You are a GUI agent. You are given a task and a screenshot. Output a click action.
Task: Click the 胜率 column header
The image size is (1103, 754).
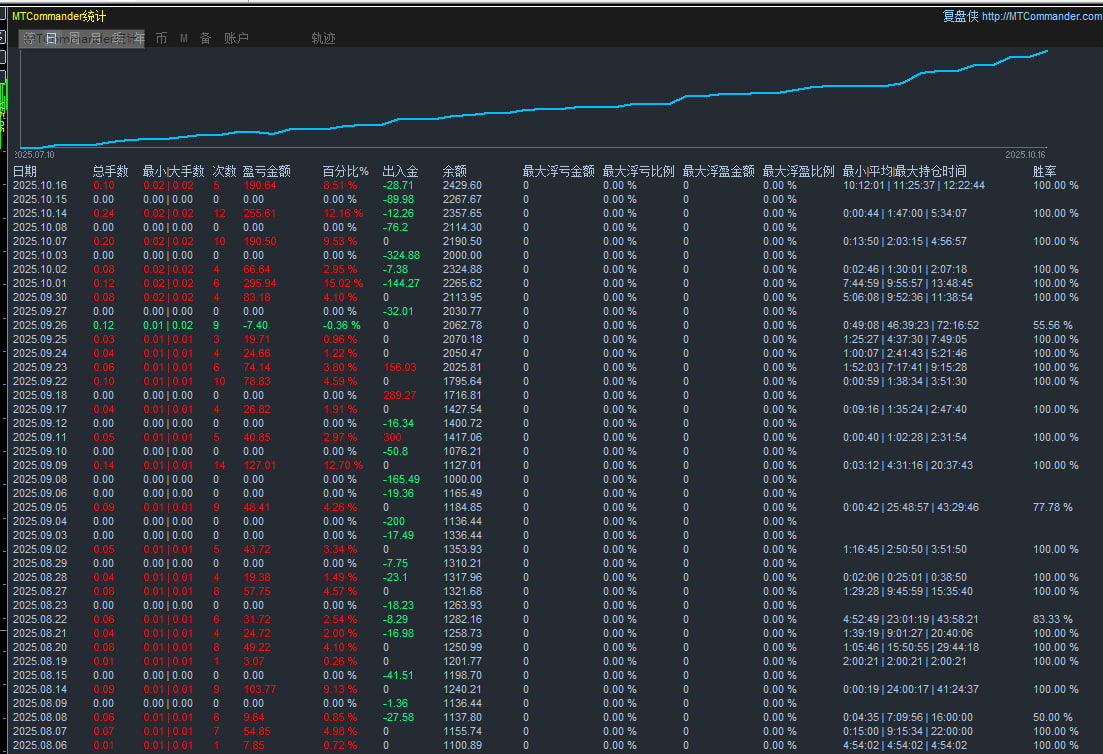(x=1044, y=171)
